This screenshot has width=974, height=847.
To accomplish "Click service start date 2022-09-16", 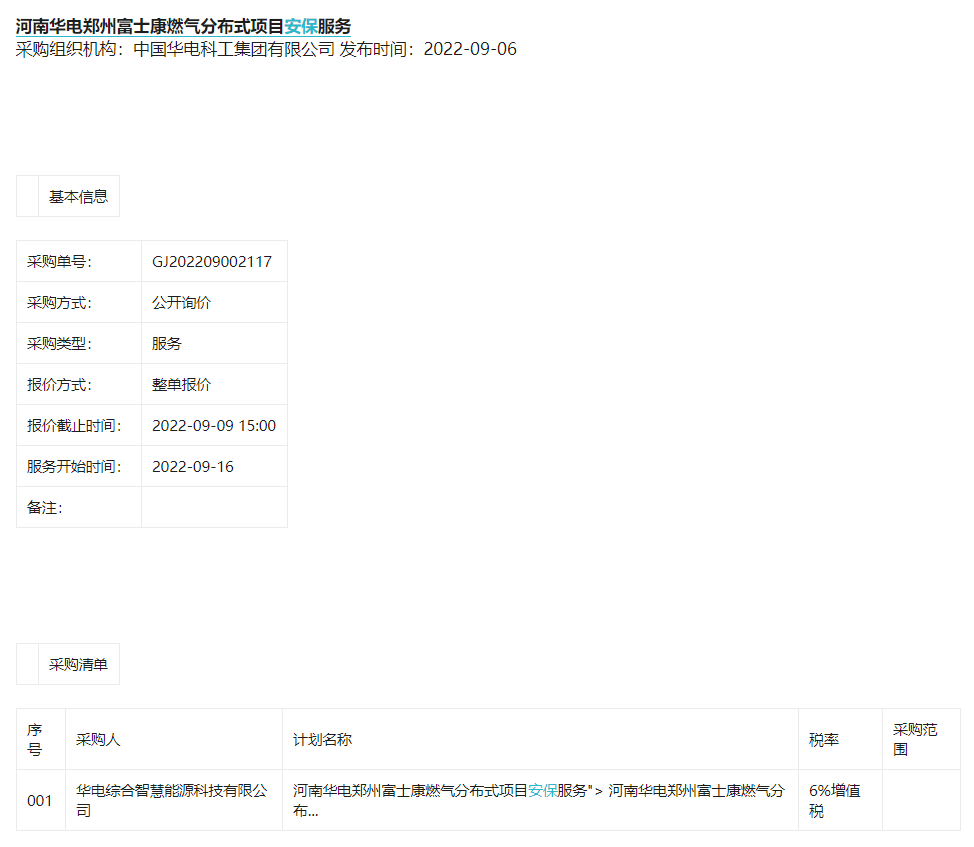I will [x=192, y=467].
